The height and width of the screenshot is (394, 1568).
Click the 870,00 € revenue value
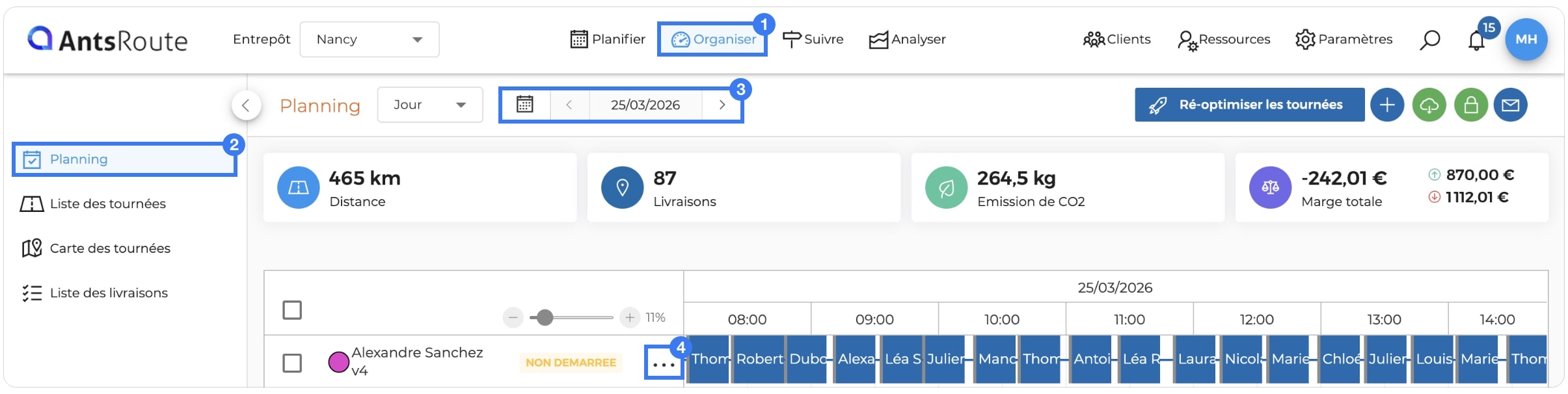[x=1480, y=175]
